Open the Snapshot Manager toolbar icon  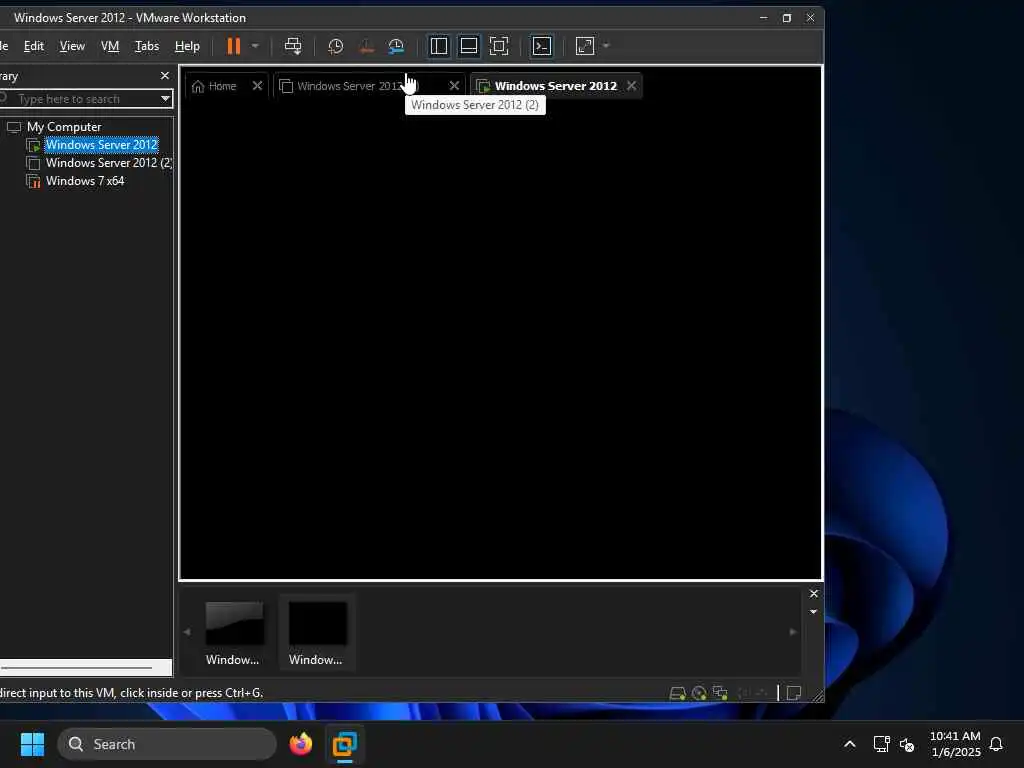tap(396, 46)
